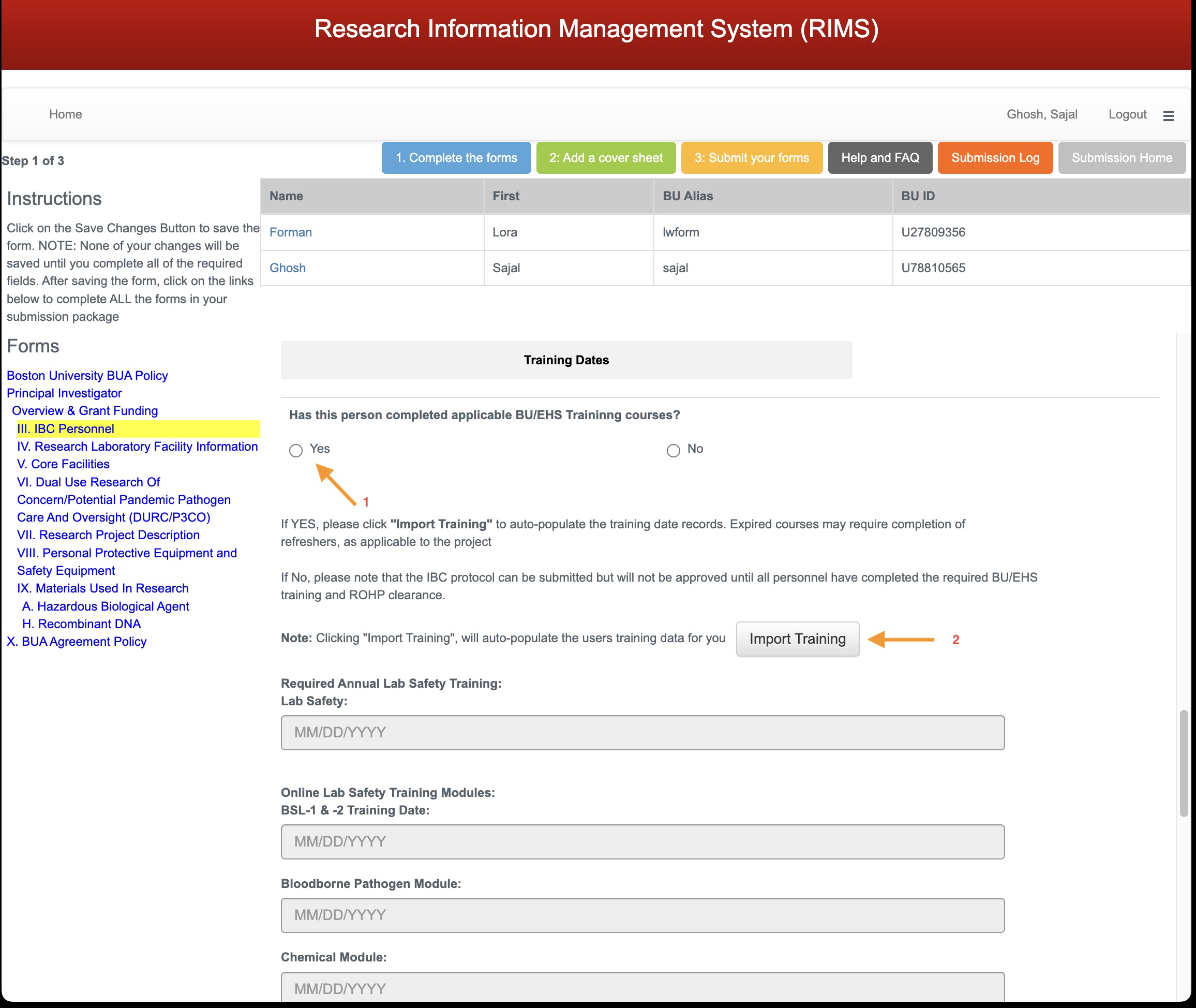1196x1008 pixels.
Task: Click the Logout link
Action: click(1127, 114)
